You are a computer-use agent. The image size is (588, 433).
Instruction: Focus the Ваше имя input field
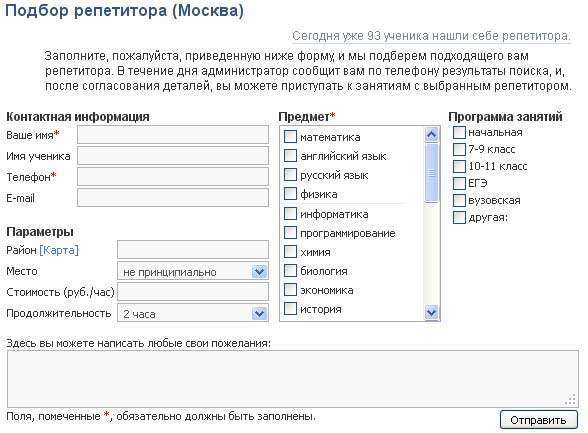[173, 135]
